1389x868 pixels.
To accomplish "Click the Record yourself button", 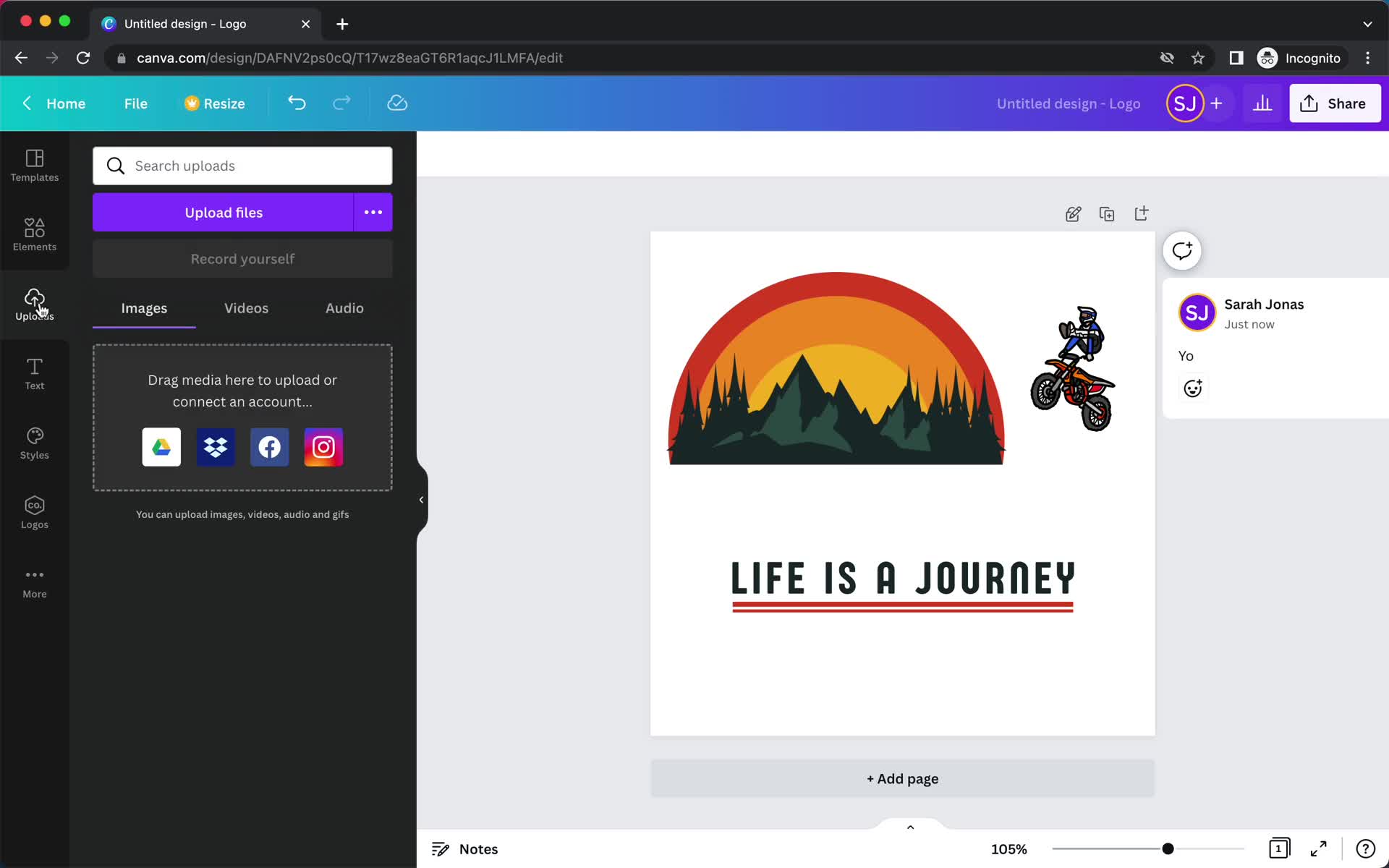I will coord(242,259).
